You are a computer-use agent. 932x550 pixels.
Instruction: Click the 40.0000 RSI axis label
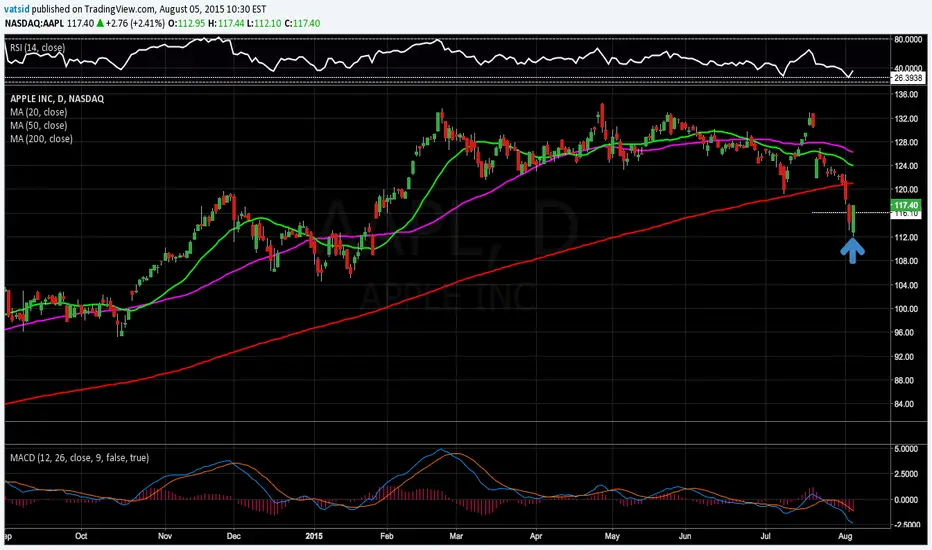pyautogui.click(x=909, y=68)
